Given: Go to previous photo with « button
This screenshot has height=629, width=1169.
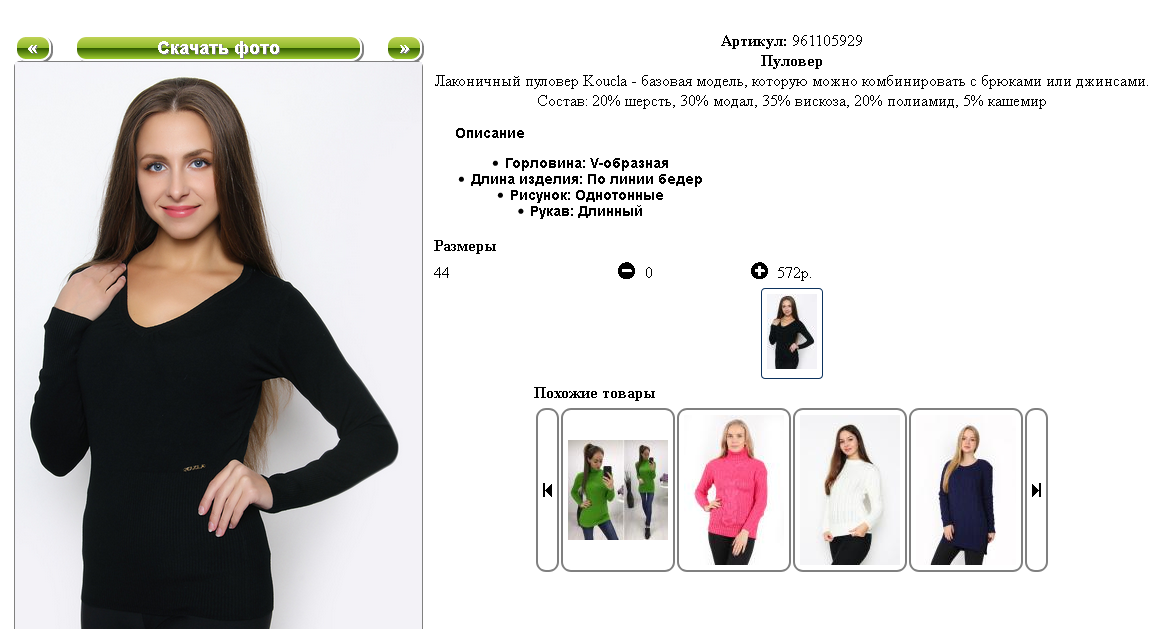Looking at the screenshot, I should (34, 48).
